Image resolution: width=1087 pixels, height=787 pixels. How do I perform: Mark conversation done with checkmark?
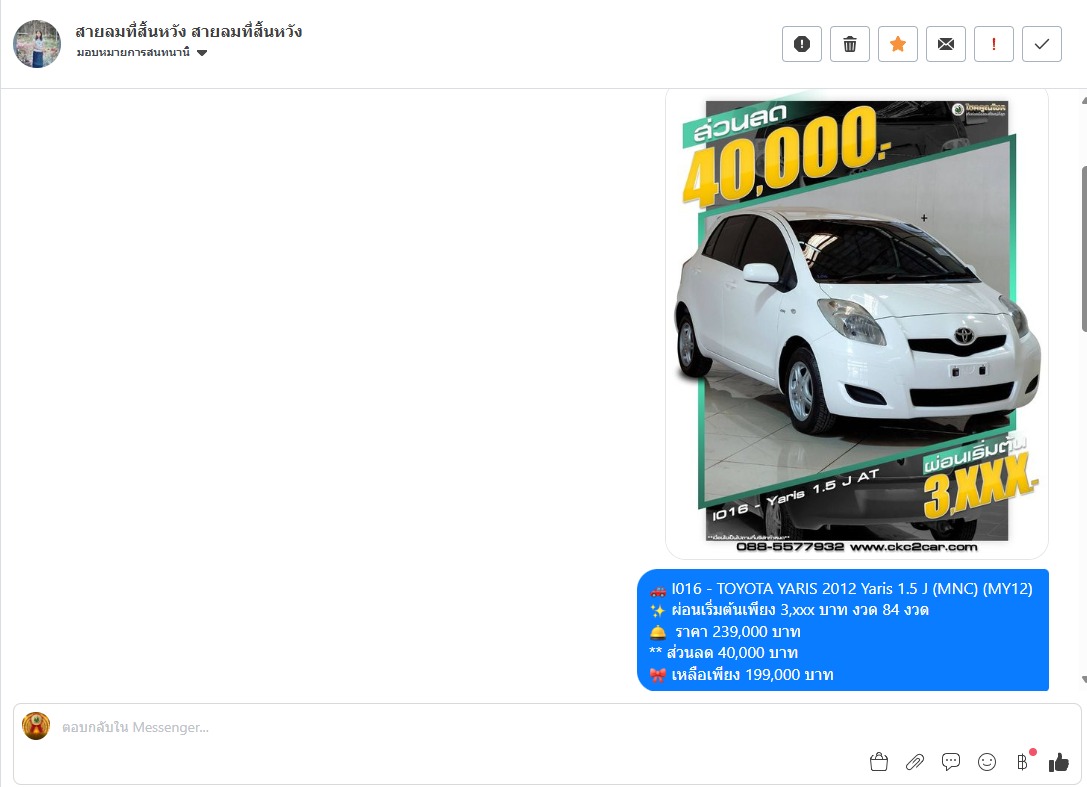(1042, 44)
